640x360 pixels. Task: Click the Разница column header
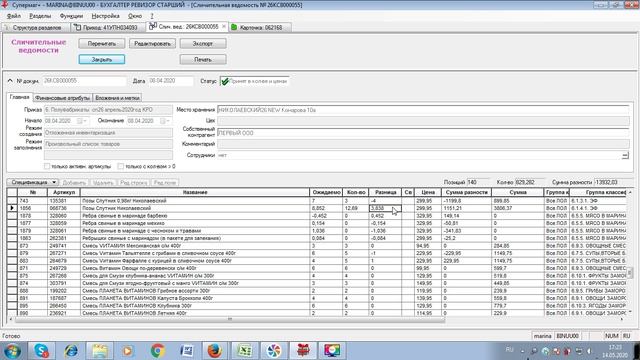[385, 192]
